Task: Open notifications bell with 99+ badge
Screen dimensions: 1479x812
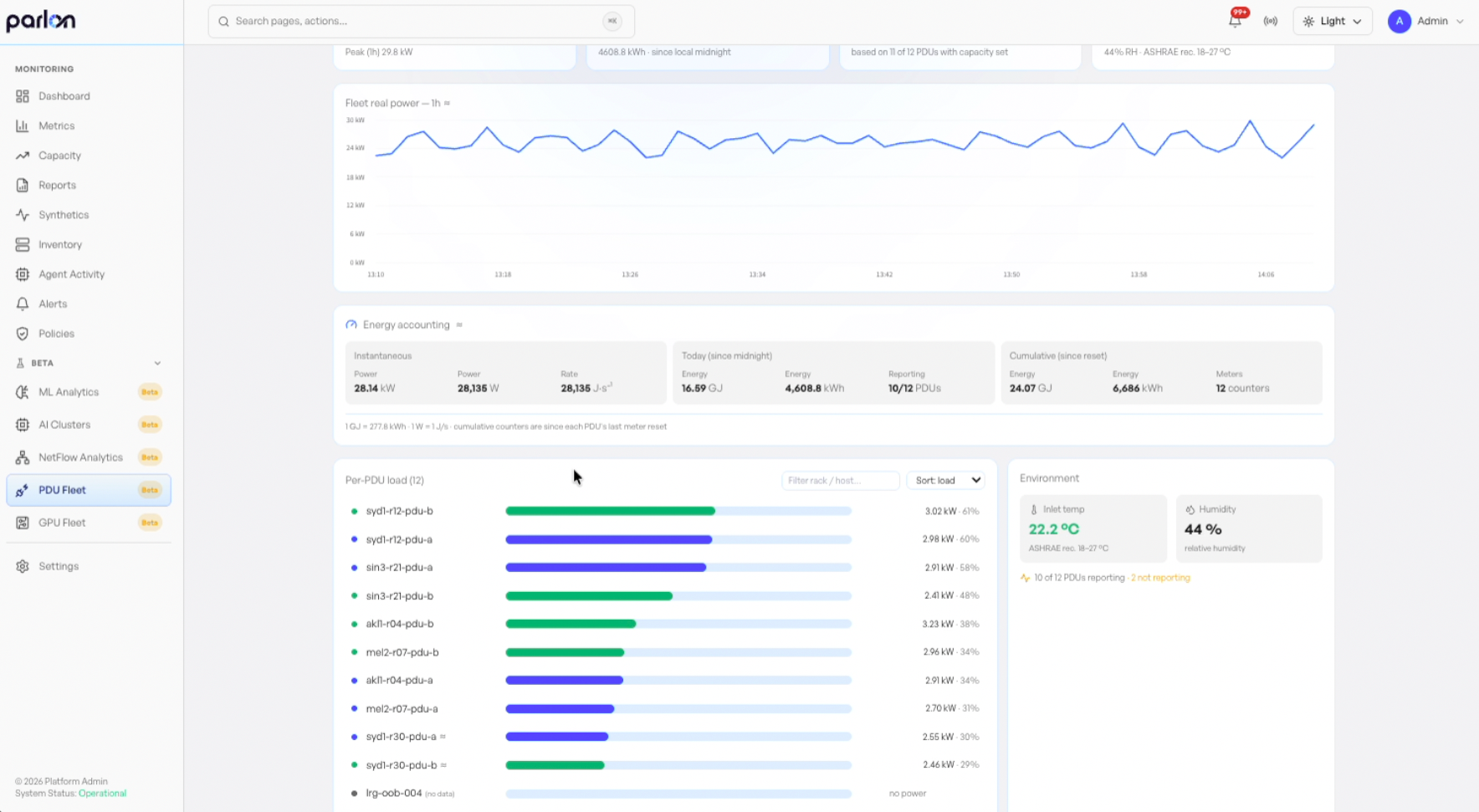Action: [x=1236, y=20]
